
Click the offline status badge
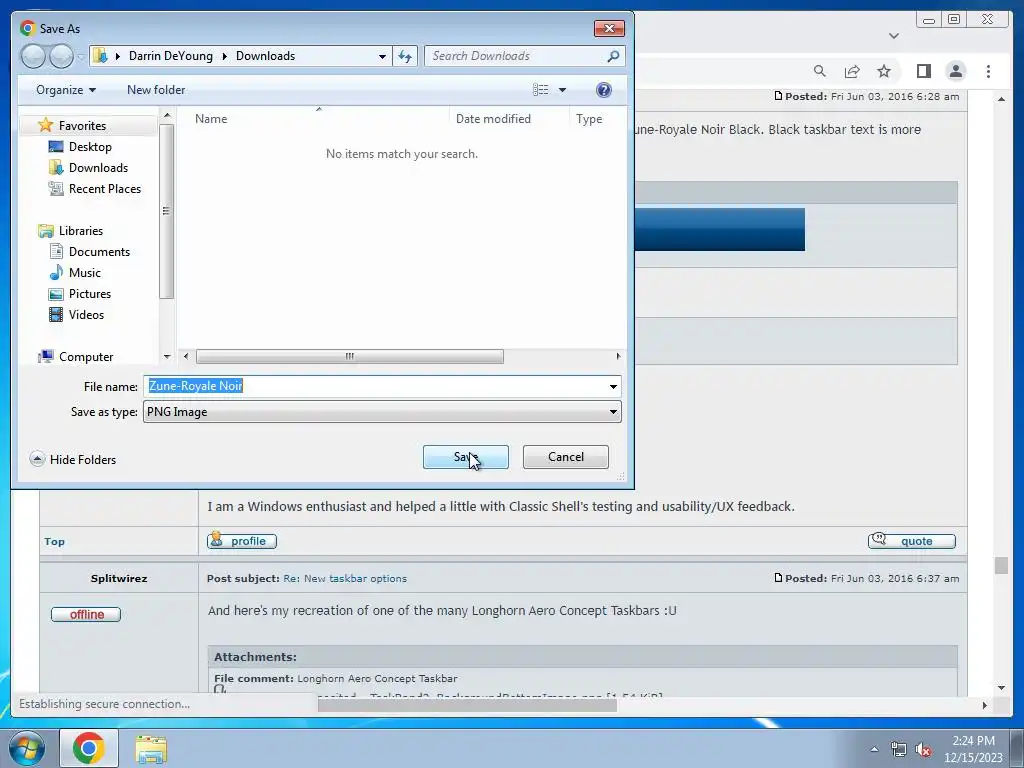click(86, 615)
